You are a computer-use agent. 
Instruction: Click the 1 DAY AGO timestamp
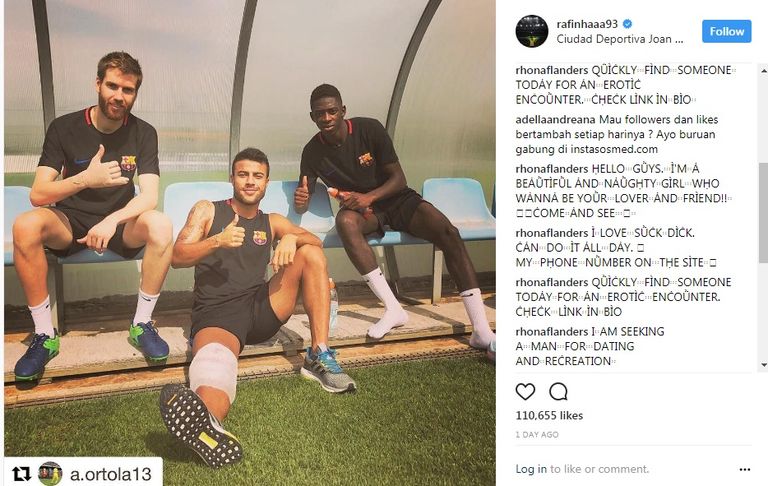pyautogui.click(x=537, y=435)
